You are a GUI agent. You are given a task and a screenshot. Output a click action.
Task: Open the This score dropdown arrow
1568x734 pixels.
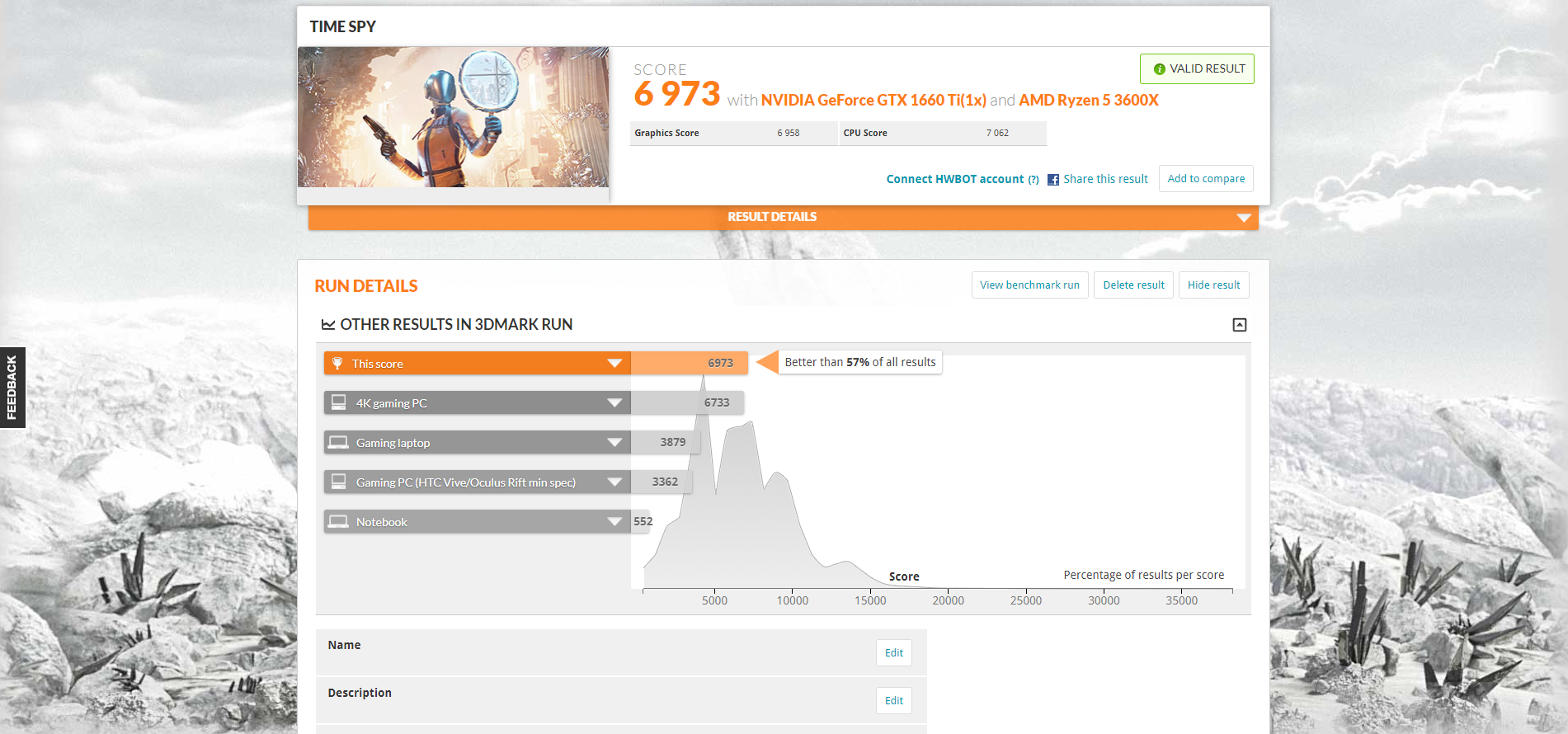pyautogui.click(x=614, y=363)
